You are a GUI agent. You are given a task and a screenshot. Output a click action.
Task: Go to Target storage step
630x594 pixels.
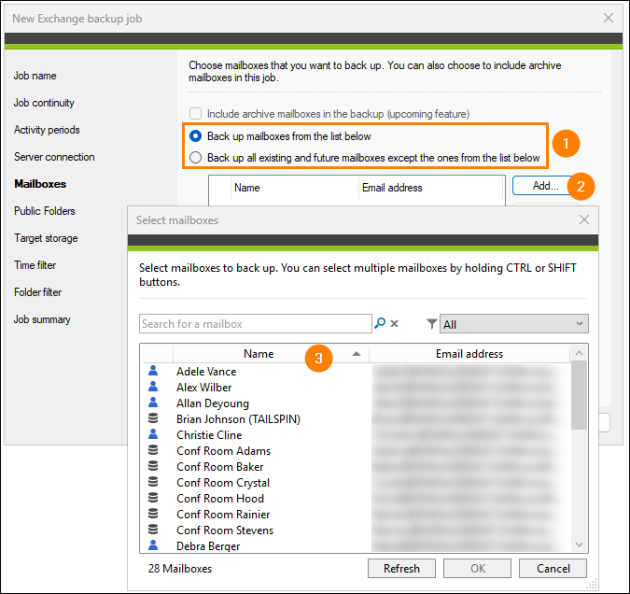coord(46,238)
